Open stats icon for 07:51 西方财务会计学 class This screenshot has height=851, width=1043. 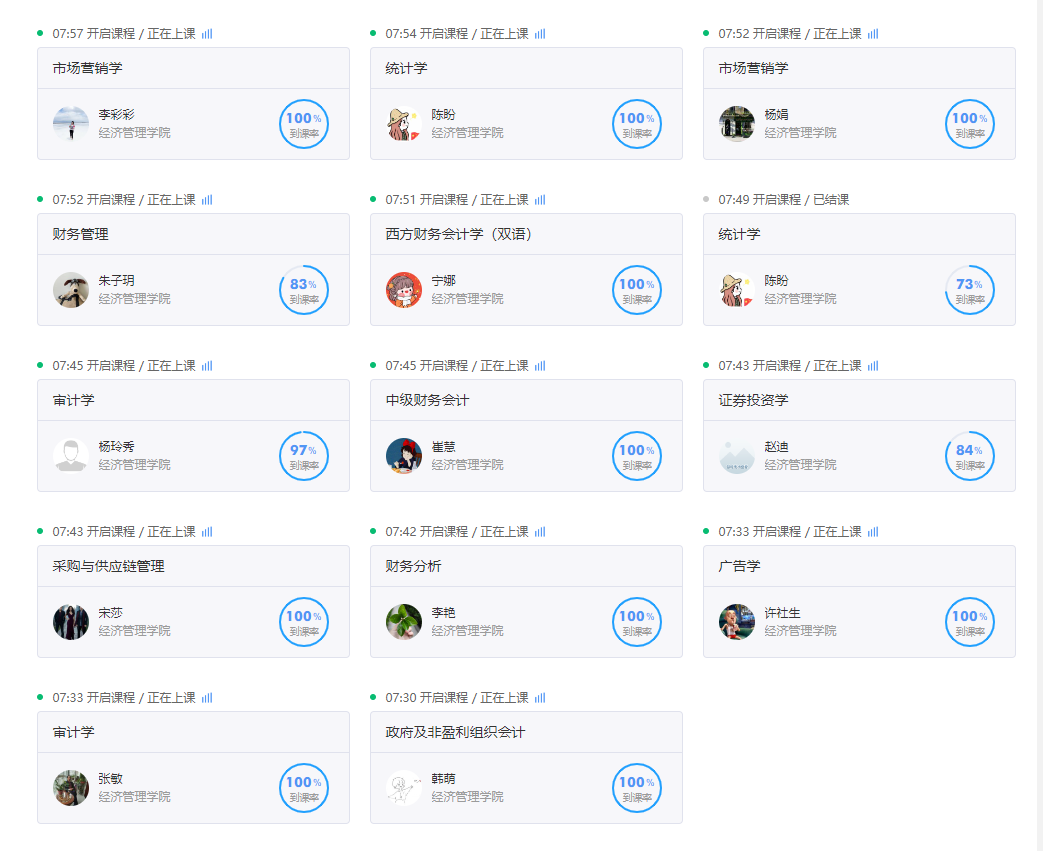[x=540, y=200]
